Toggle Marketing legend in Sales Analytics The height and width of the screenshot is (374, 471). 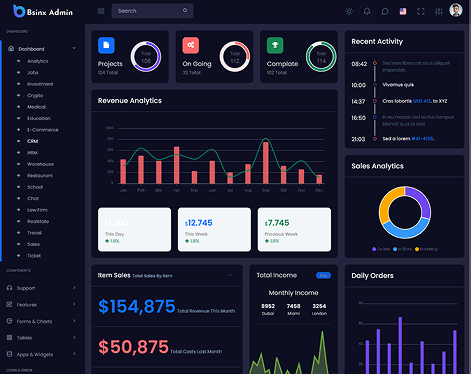pyautogui.click(x=426, y=249)
